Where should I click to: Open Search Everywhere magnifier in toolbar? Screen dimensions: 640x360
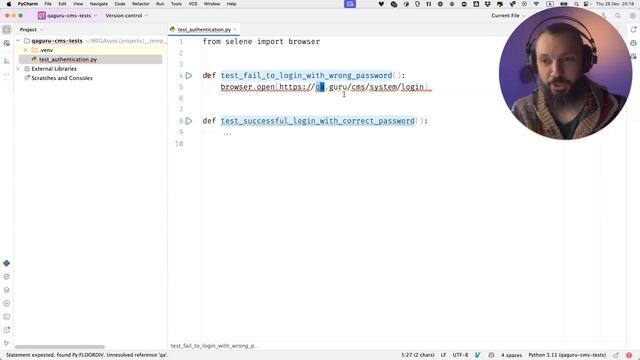pos(618,16)
